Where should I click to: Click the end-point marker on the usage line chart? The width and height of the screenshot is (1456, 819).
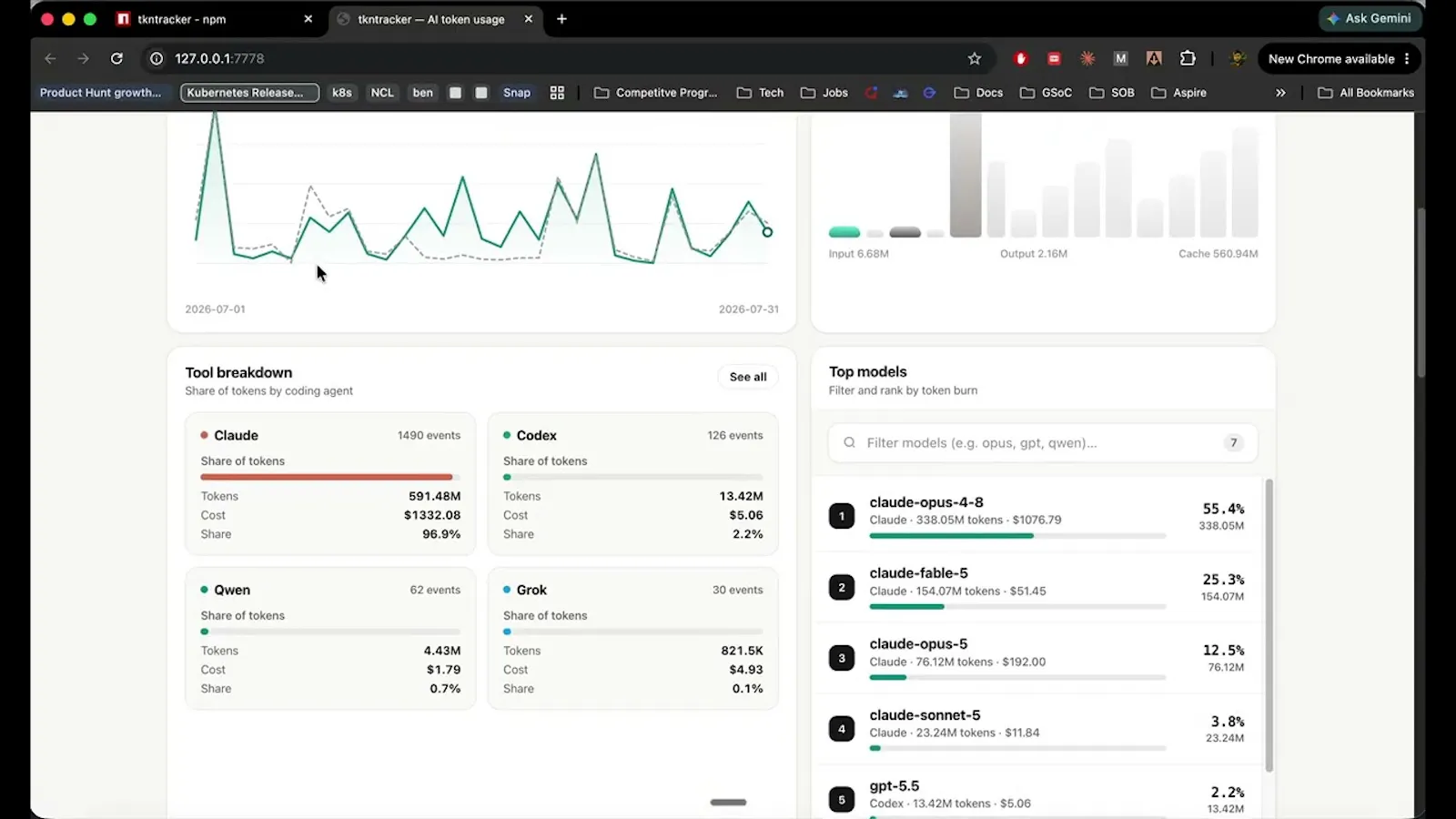(767, 232)
